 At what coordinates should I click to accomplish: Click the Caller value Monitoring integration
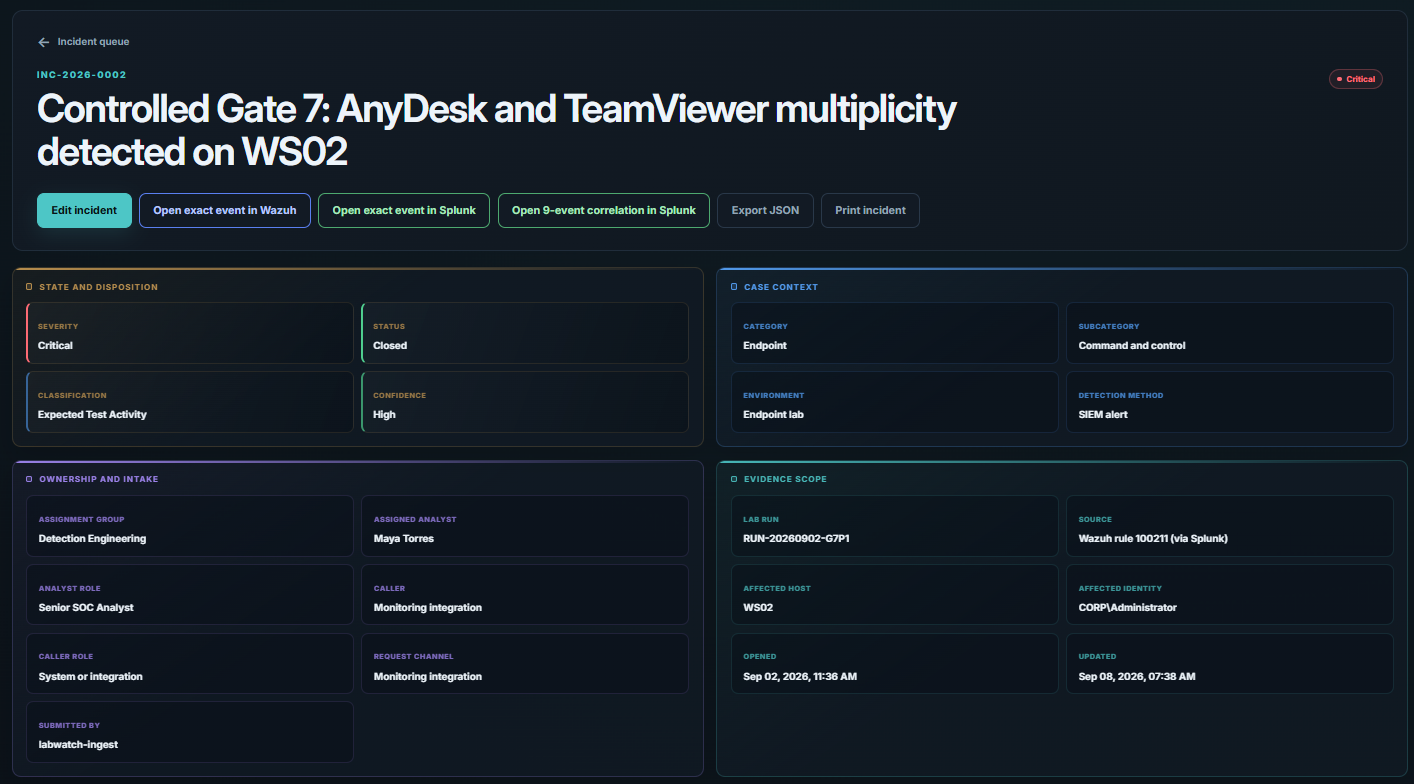428,607
